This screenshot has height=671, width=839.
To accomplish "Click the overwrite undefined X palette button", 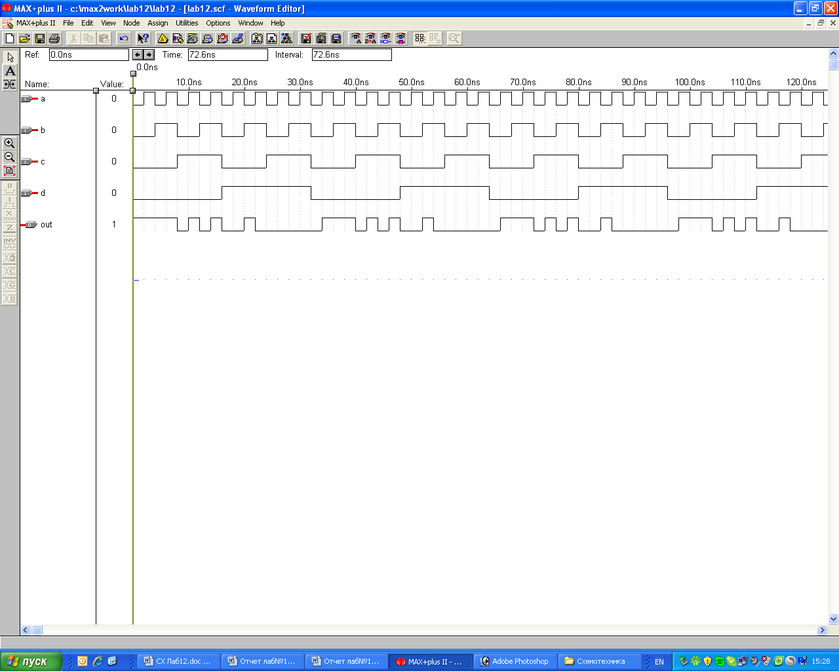I will (x=10, y=216).
